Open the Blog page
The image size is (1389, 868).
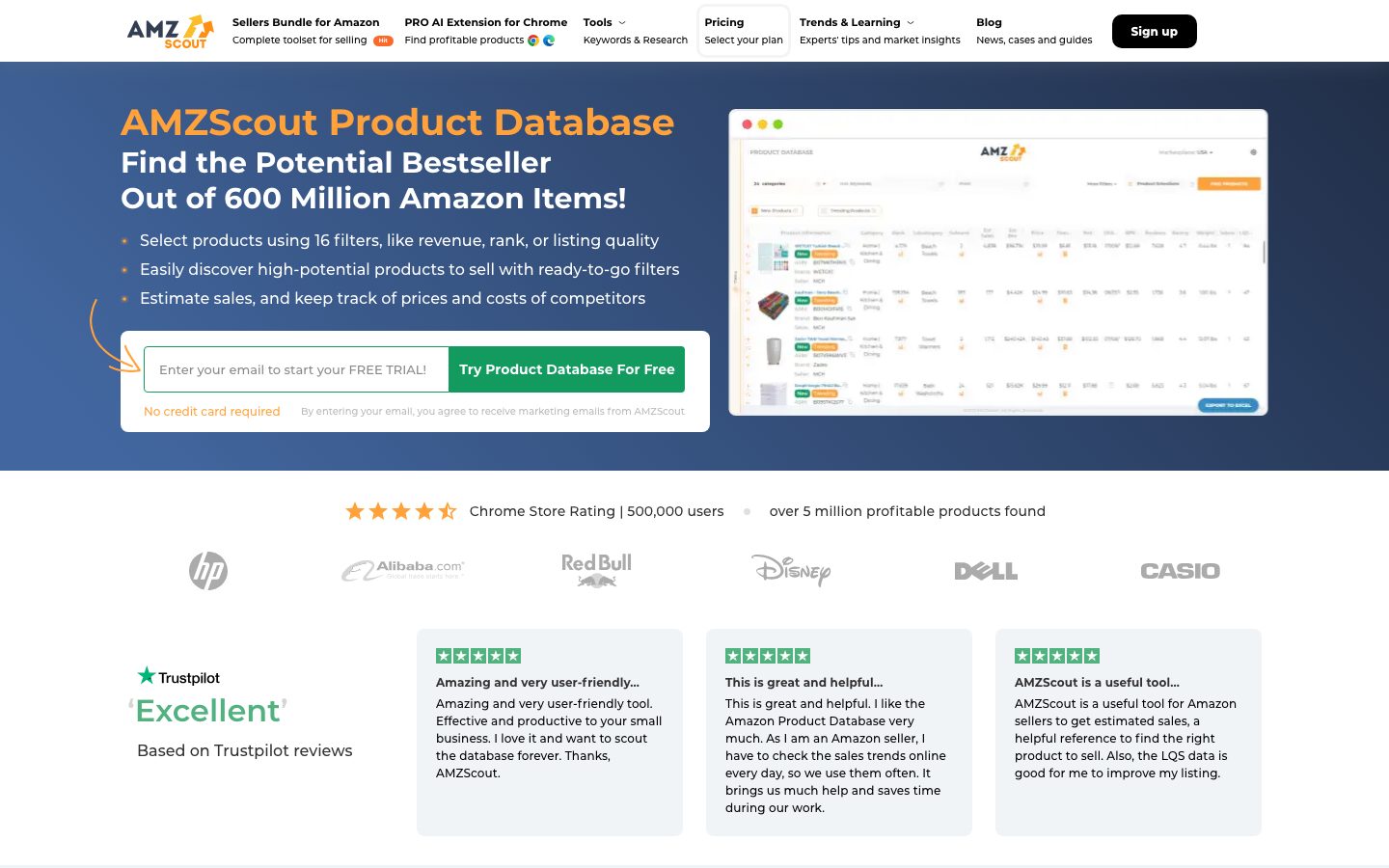pos(1034,31)
